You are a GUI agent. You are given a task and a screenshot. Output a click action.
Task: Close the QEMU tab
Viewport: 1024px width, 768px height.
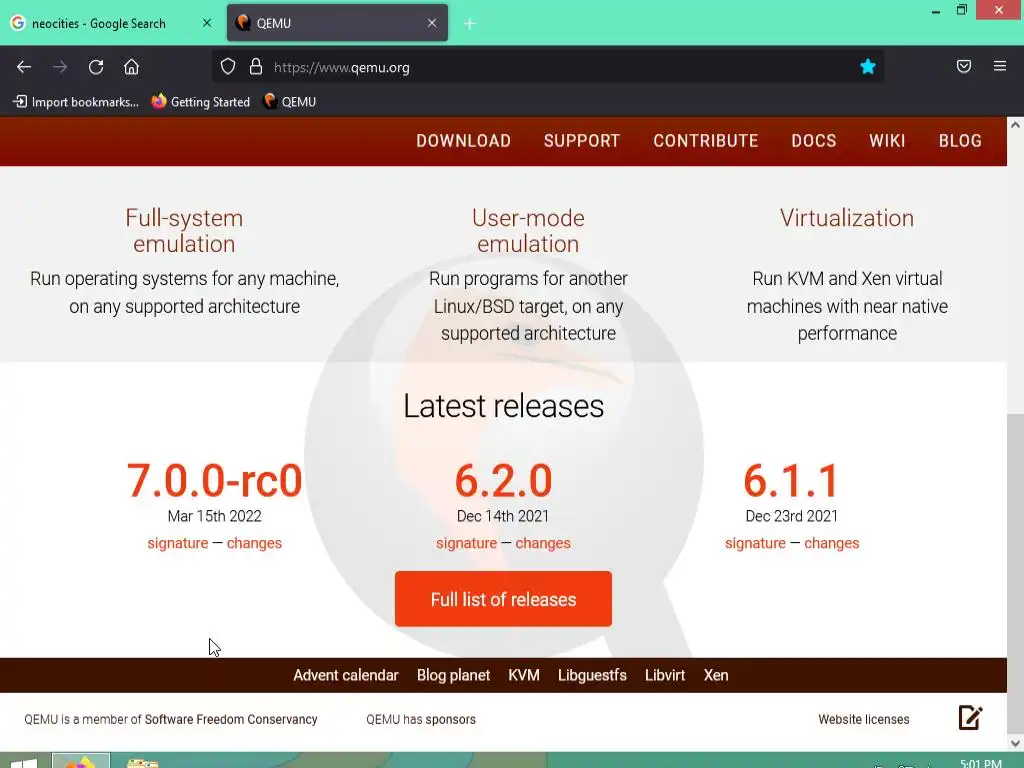coord(432,23)
